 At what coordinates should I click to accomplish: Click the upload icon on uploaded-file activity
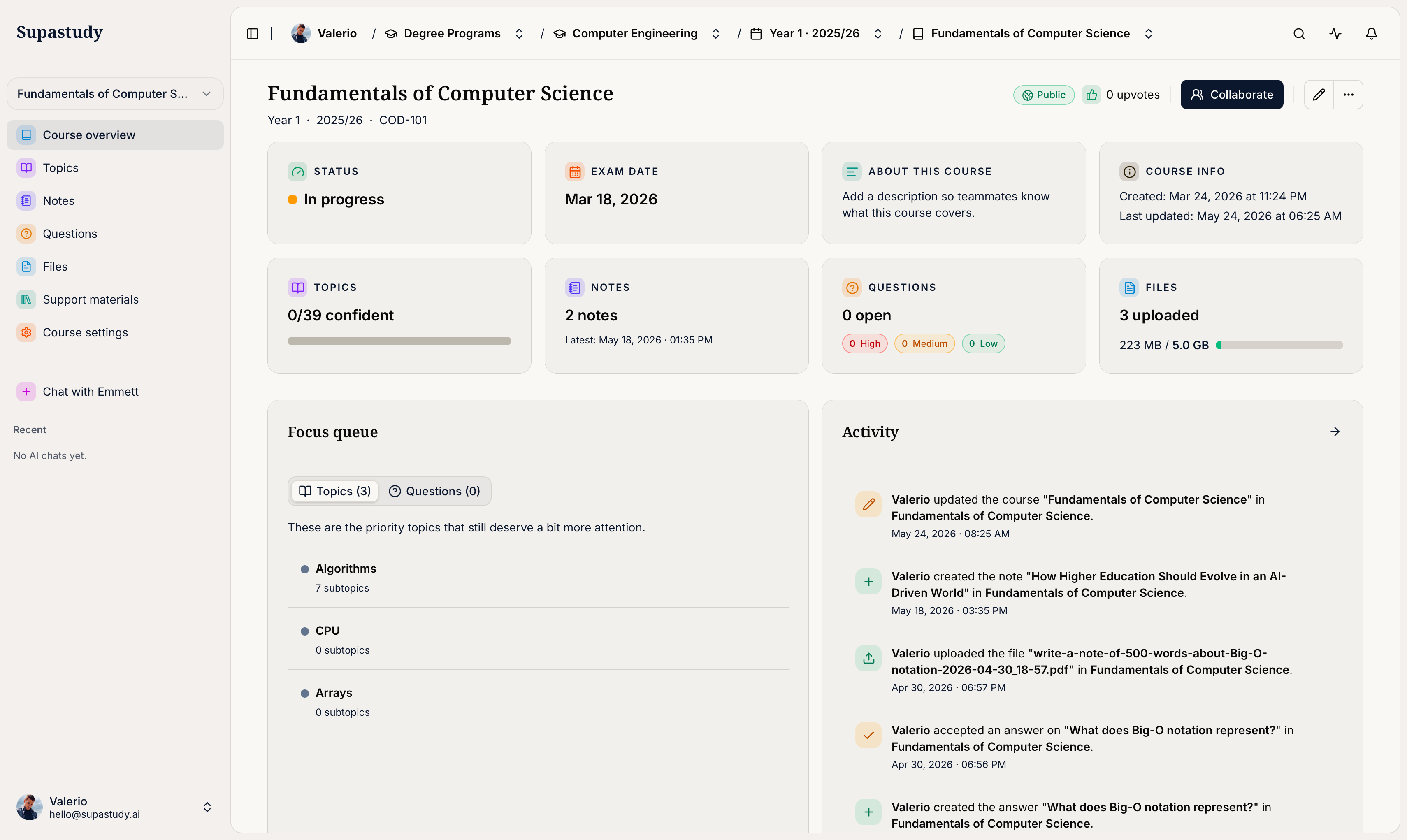pos(869,658)
